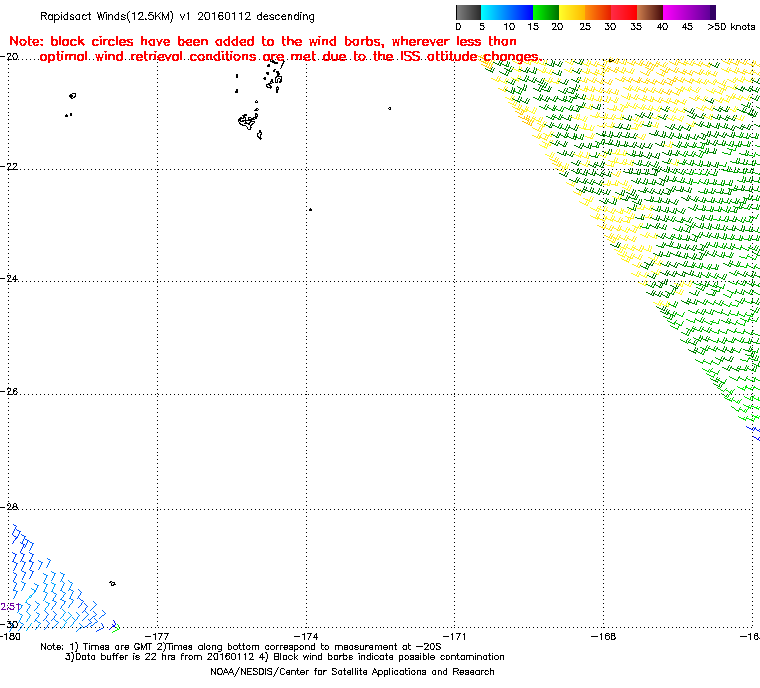The height and width of the screenshot is (688, 760).
Task: Click the cyan-blue 5-15 knots color segment
Action: tap(507, 12)
